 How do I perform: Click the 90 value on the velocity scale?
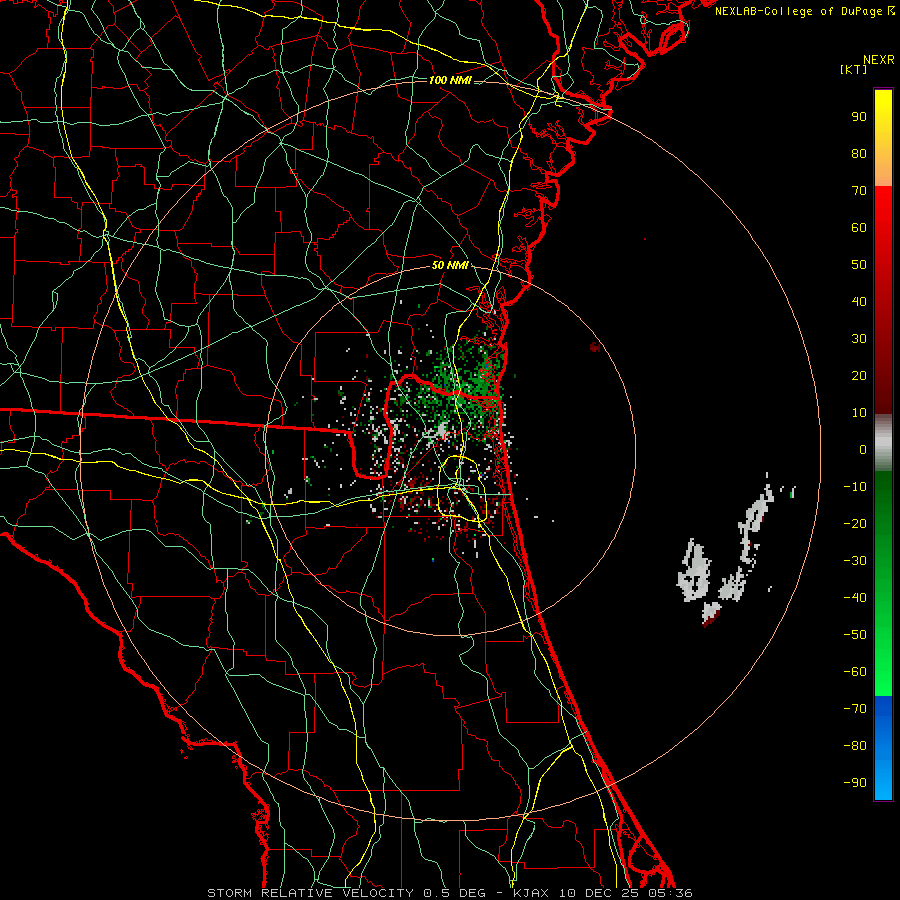[859, 117]
